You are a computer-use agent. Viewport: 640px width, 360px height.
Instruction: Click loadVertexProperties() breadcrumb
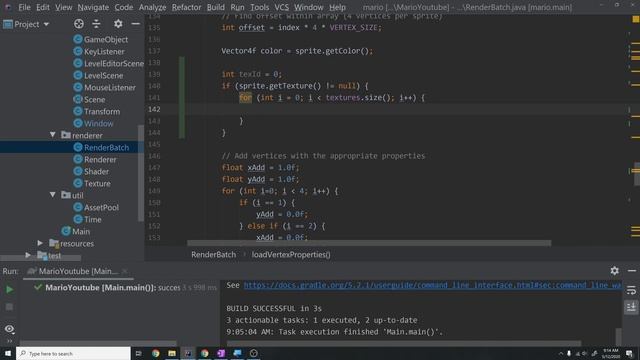pyautogui.click(x=291, y=255)
